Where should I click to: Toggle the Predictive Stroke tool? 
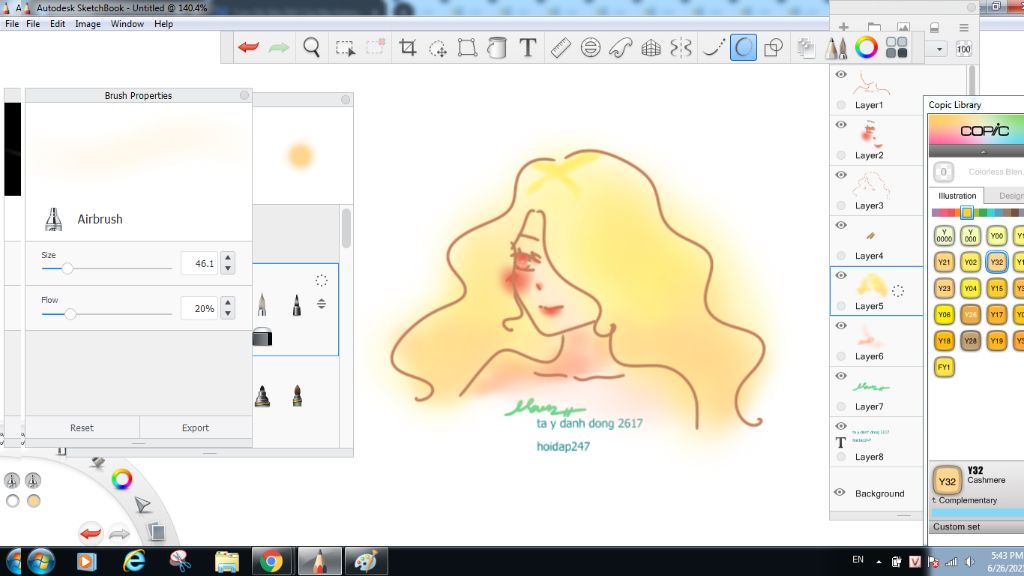pyautogui.click(x=743, y=48)
